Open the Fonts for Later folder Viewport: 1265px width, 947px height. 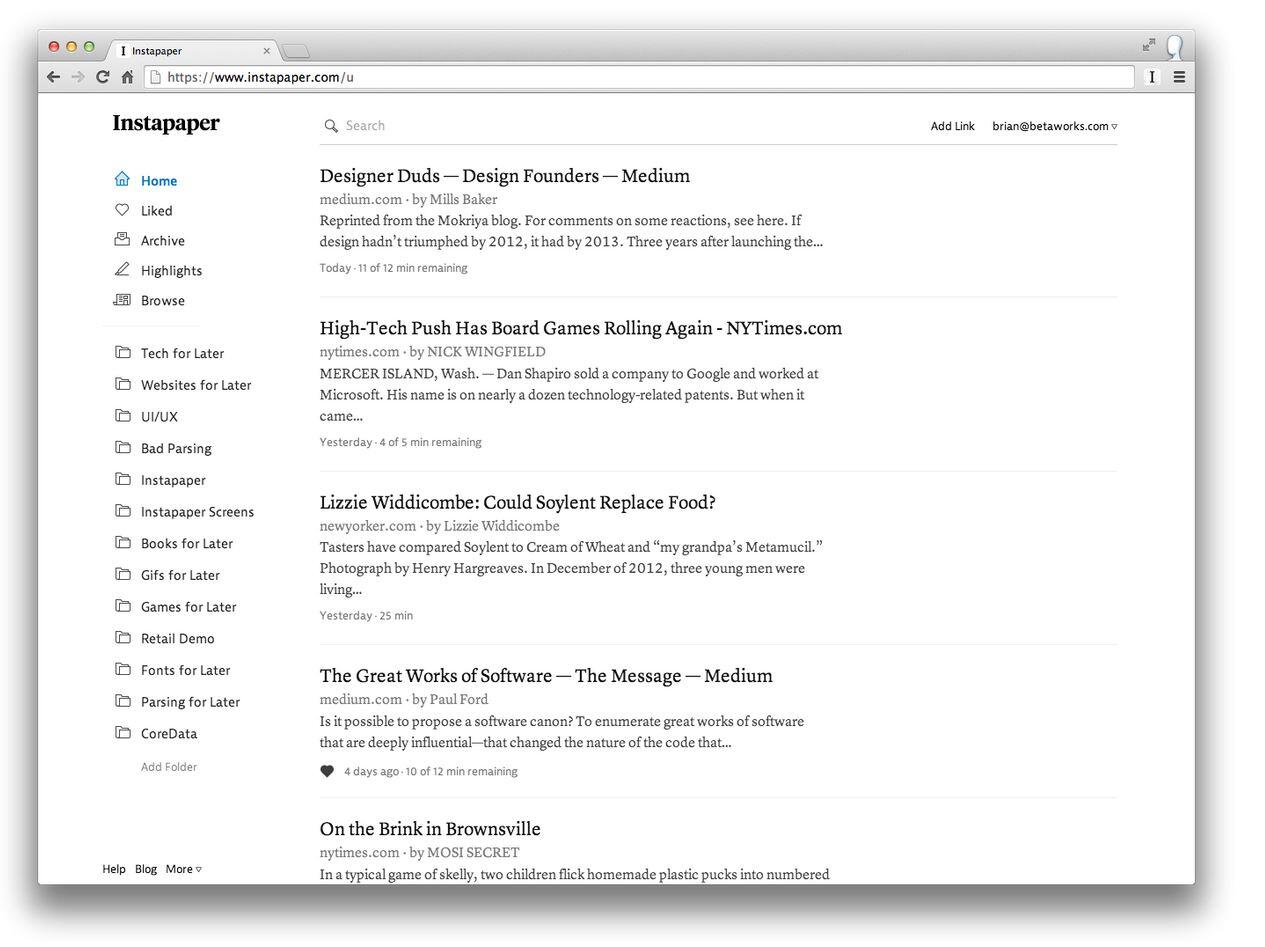point(186,671)
